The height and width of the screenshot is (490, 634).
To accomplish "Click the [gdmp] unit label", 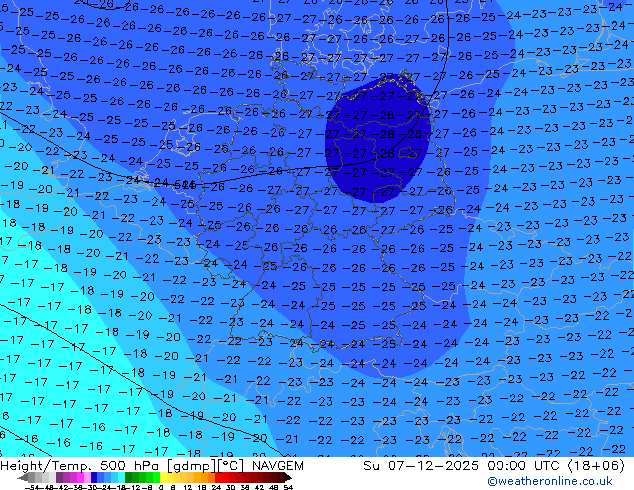I will (x=190, y=466).
